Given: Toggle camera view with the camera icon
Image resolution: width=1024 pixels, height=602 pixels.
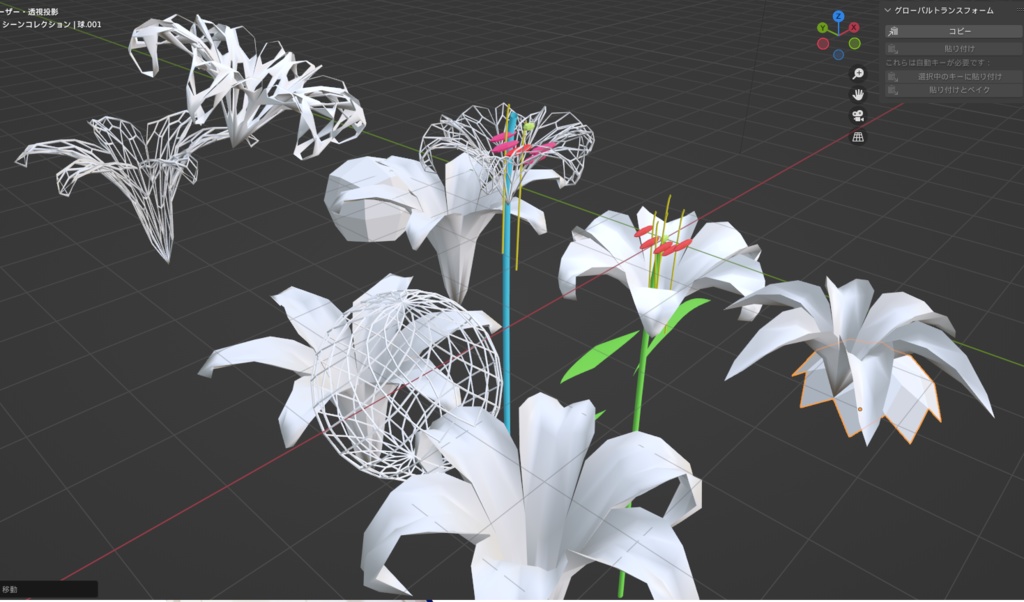Looking at the screenshot, I should pyautogui.click(x=858, y=116).
